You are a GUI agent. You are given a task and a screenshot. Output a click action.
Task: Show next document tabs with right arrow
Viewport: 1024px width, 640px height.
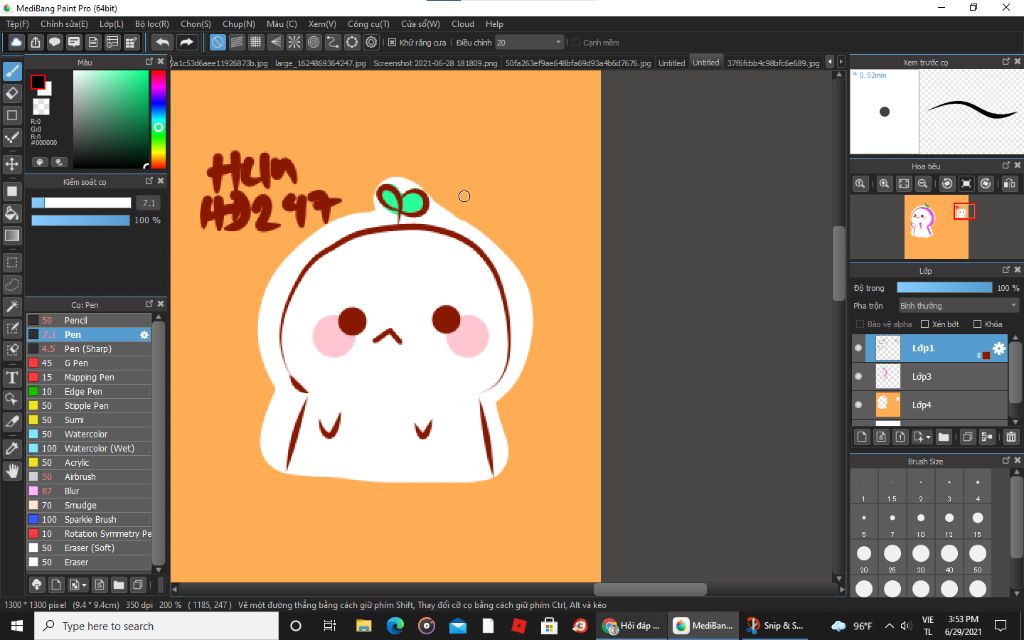(841, 62)
